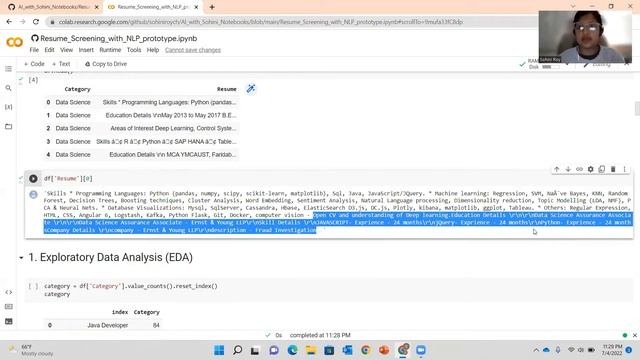
Task: Open a new browser tab
Action: coord(212,7)
